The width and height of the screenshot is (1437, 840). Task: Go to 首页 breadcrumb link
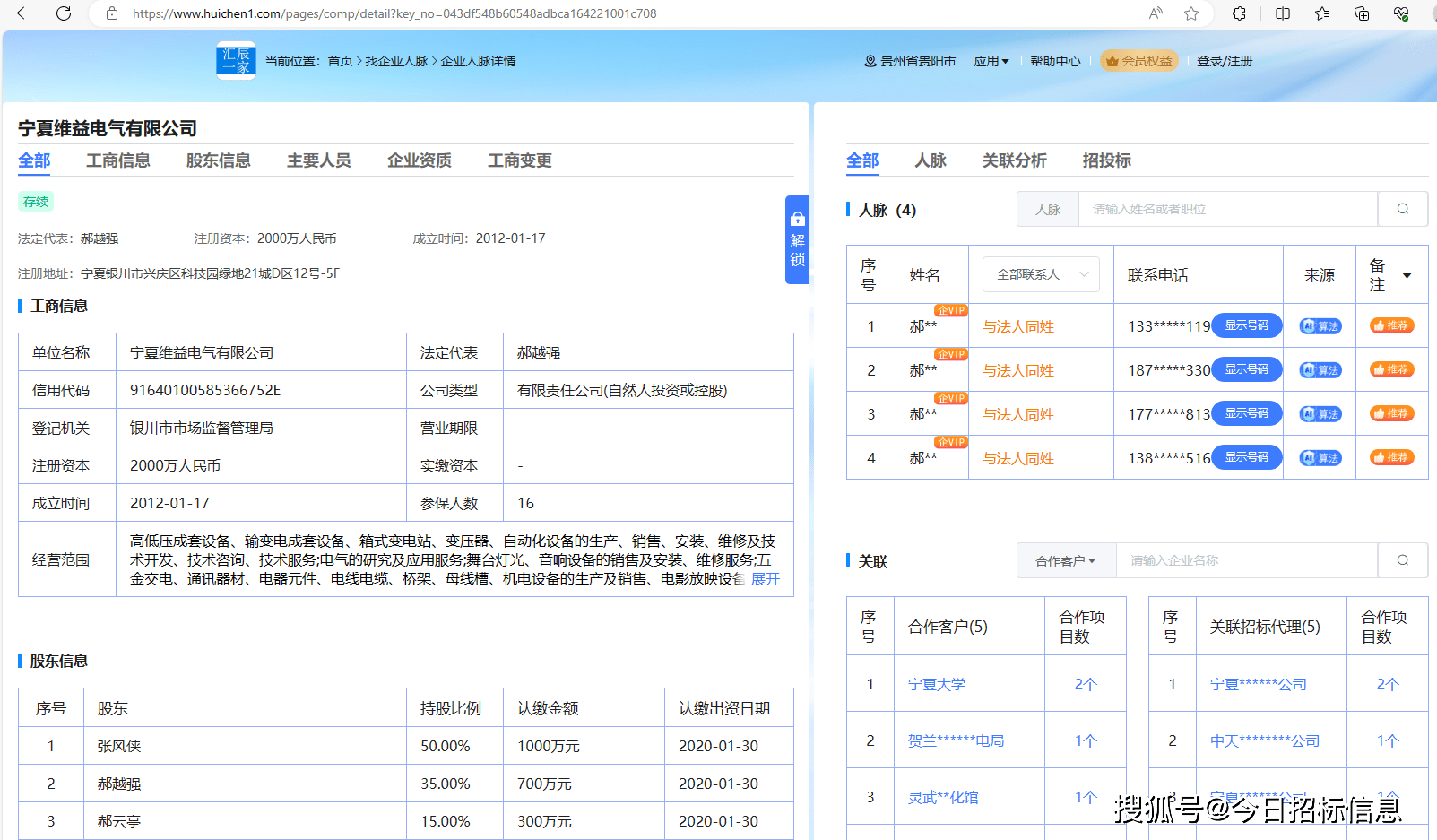point(340,61)
